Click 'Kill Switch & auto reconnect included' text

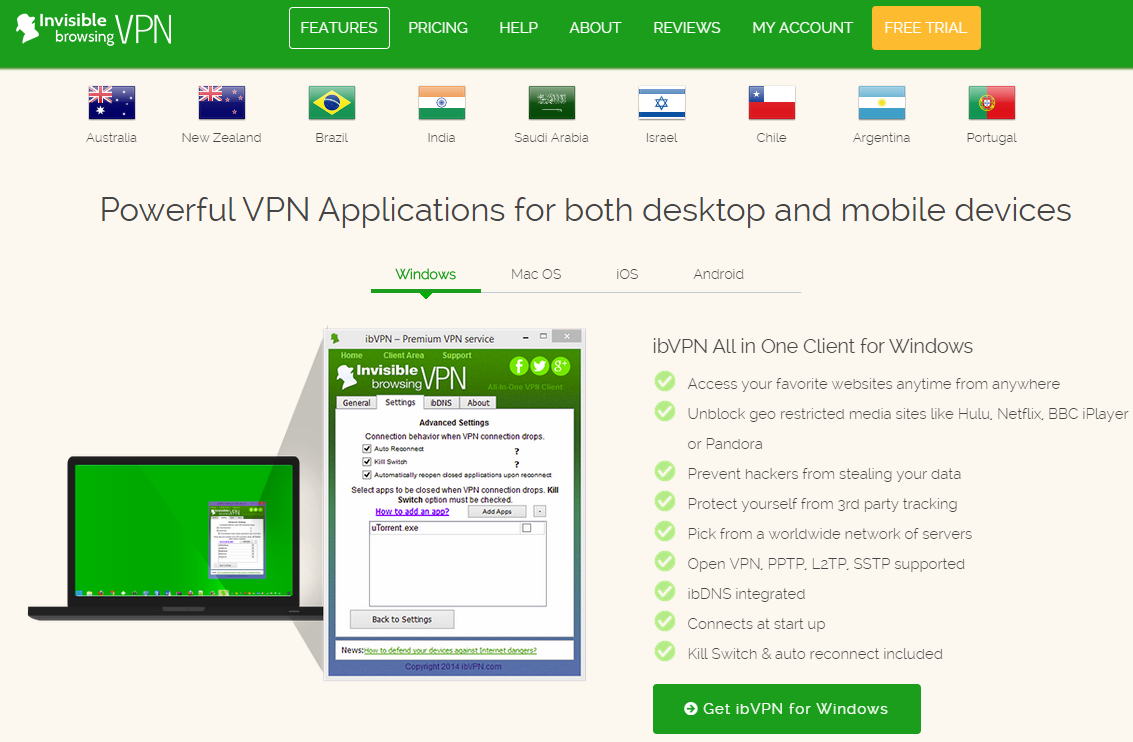[x=815, y=654]
